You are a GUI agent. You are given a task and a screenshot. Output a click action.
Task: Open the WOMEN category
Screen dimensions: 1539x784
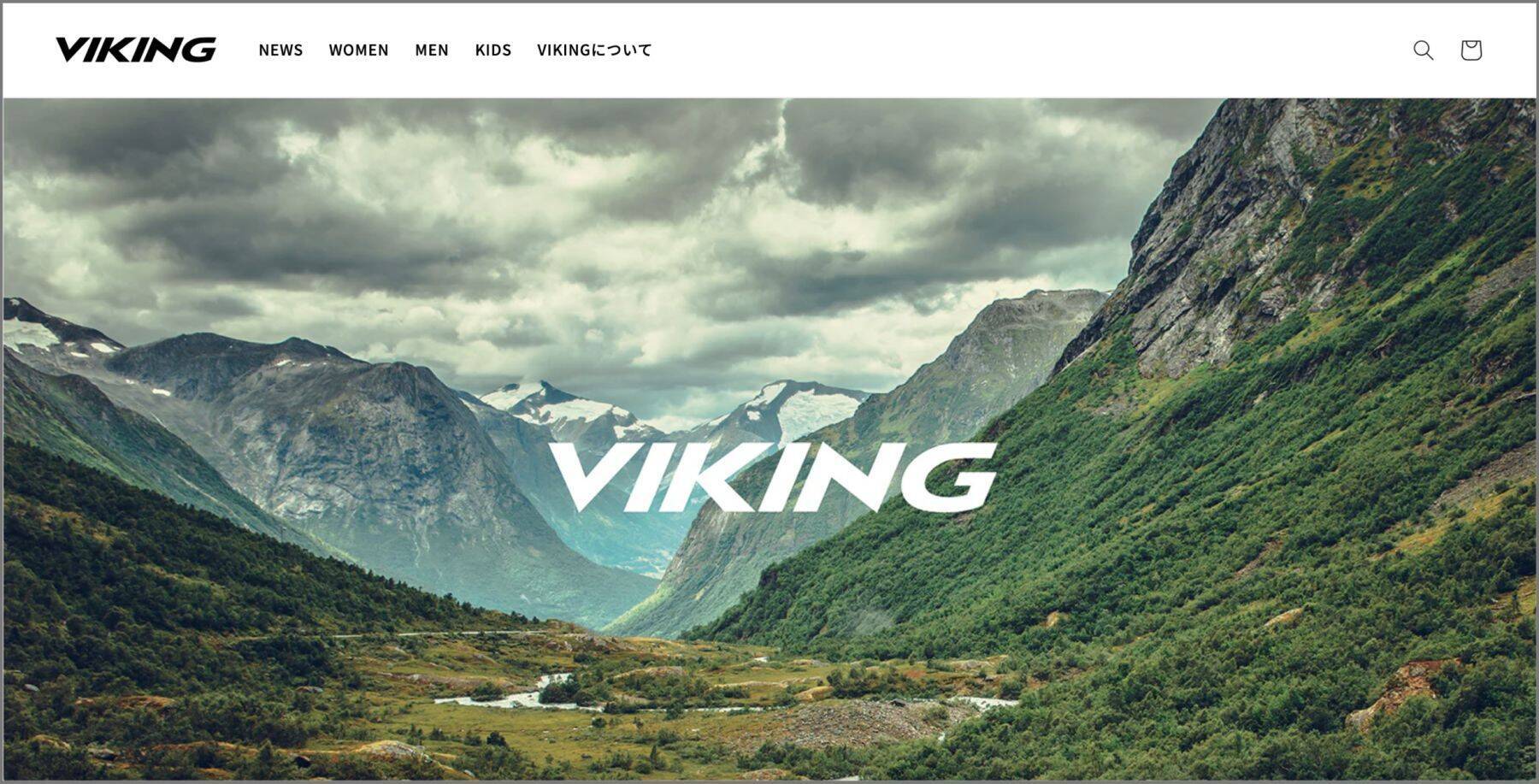coord(358,50)
